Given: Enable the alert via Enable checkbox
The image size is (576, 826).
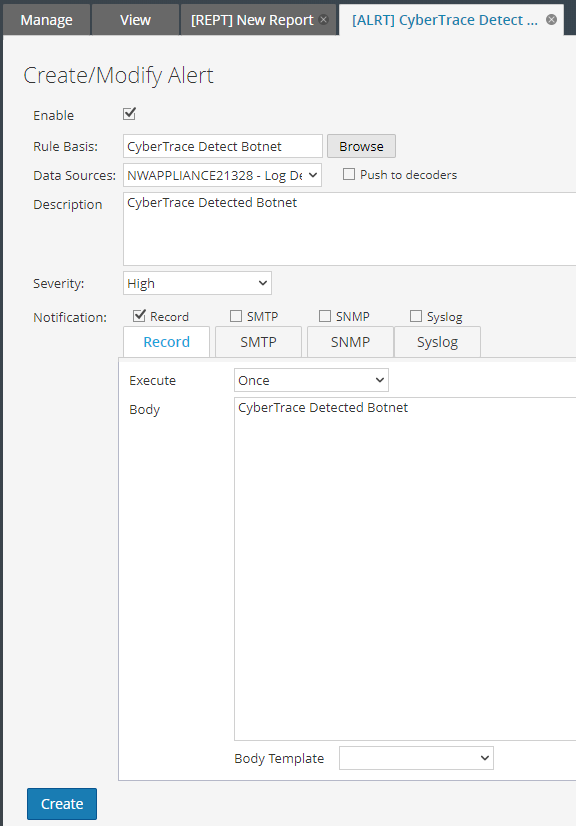Looking at the screenshot, I should click(128, 113).
